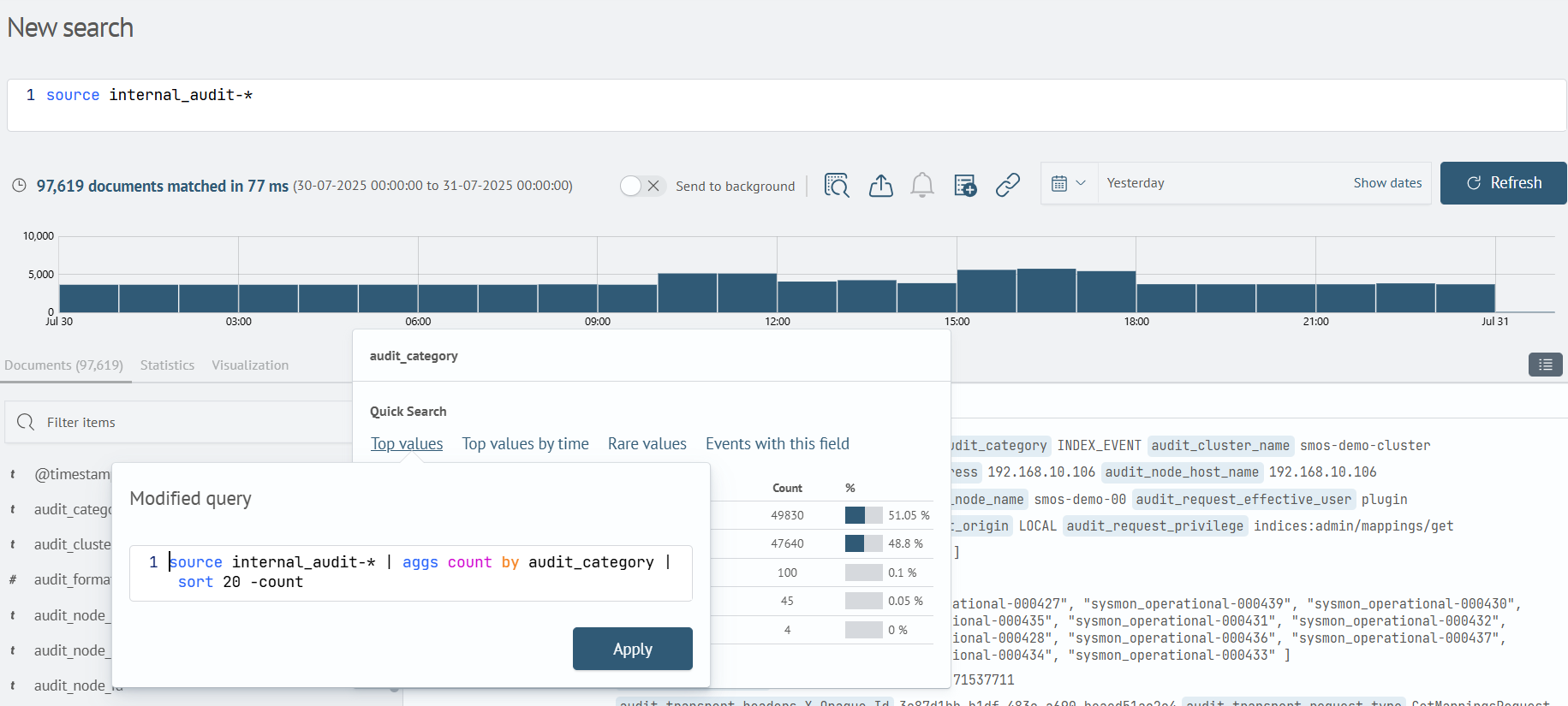This screenshot has width=1568, height=706.
Task: Click the histogram bar at 03:00
Action: 268,299
